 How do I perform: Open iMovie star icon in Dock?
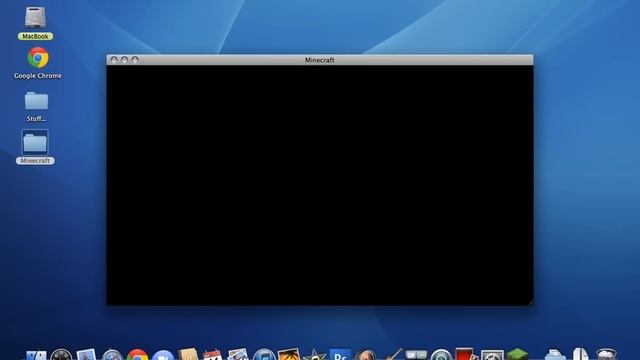(x=314, y=355)
